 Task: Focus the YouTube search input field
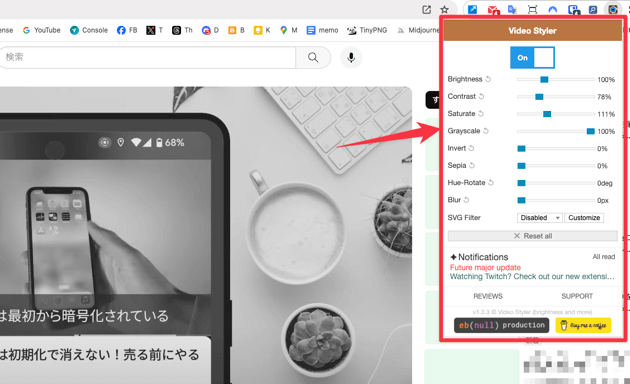click(x=147, y=57)
